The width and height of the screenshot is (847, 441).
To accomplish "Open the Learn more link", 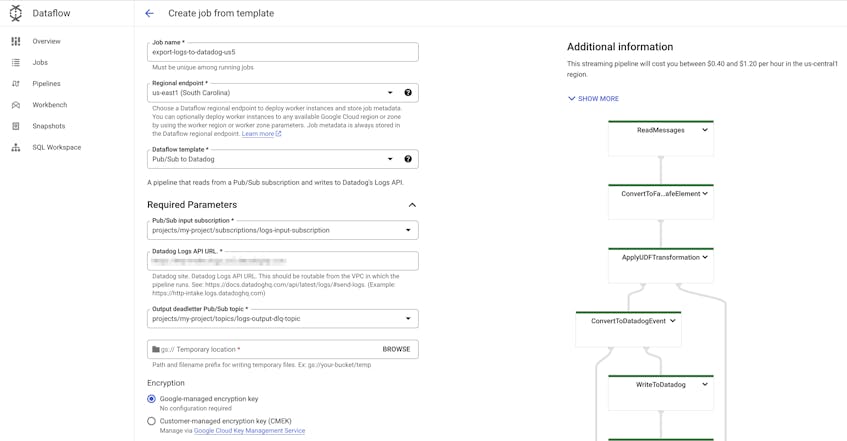I will pyautogui.click(x=258, y=133).
